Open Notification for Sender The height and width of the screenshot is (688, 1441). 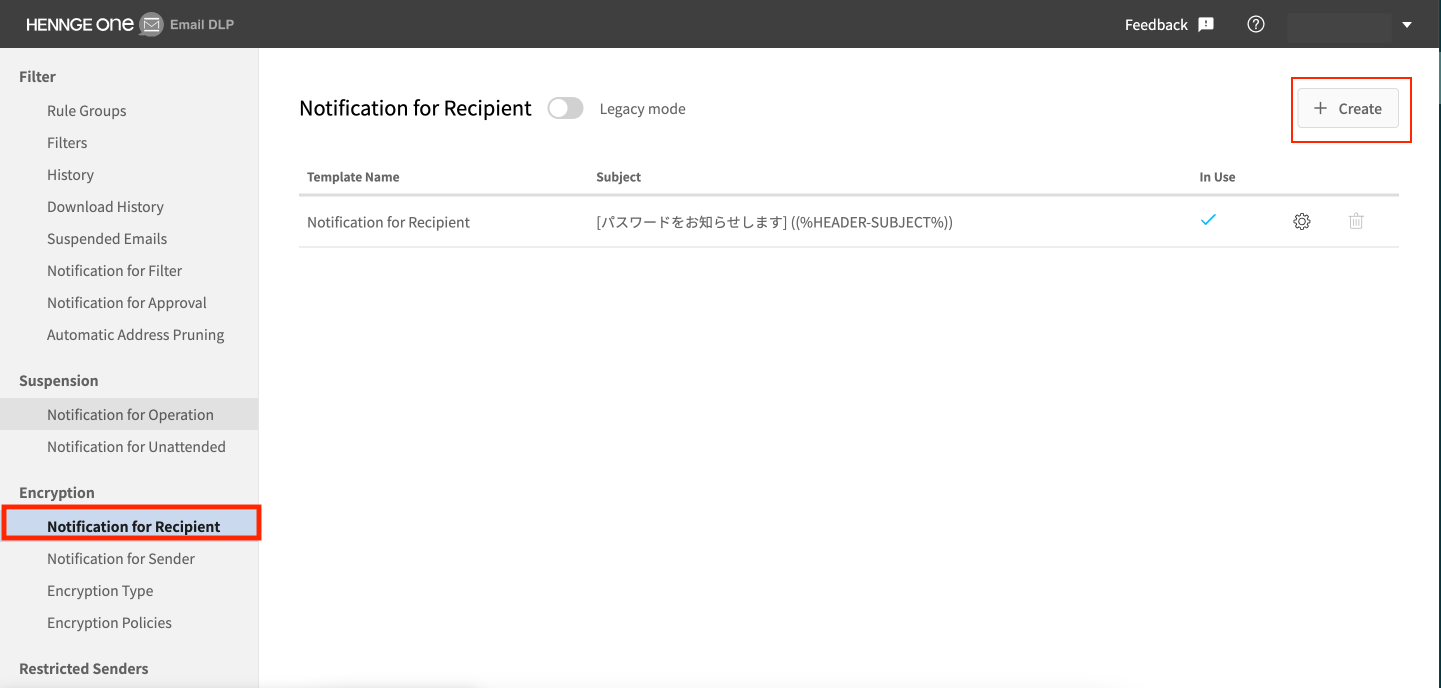[x=121, y=559]
